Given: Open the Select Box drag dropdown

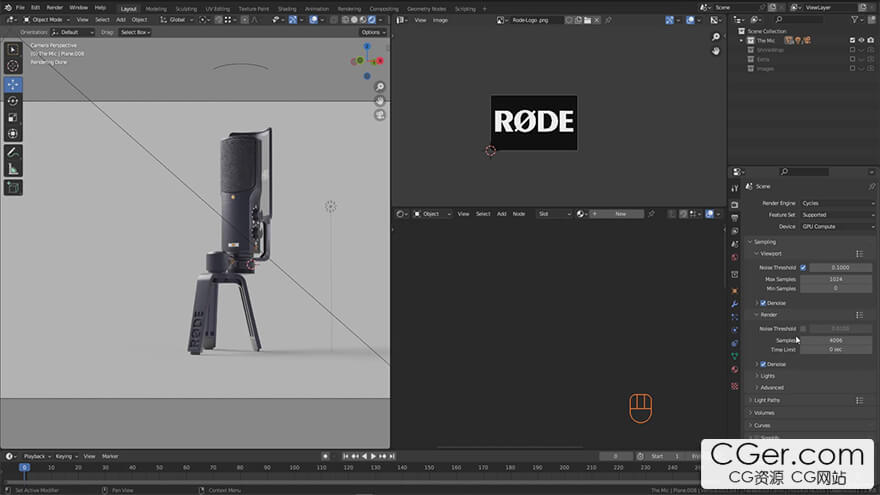Looking at the screenshot, I should click(135, 33).
